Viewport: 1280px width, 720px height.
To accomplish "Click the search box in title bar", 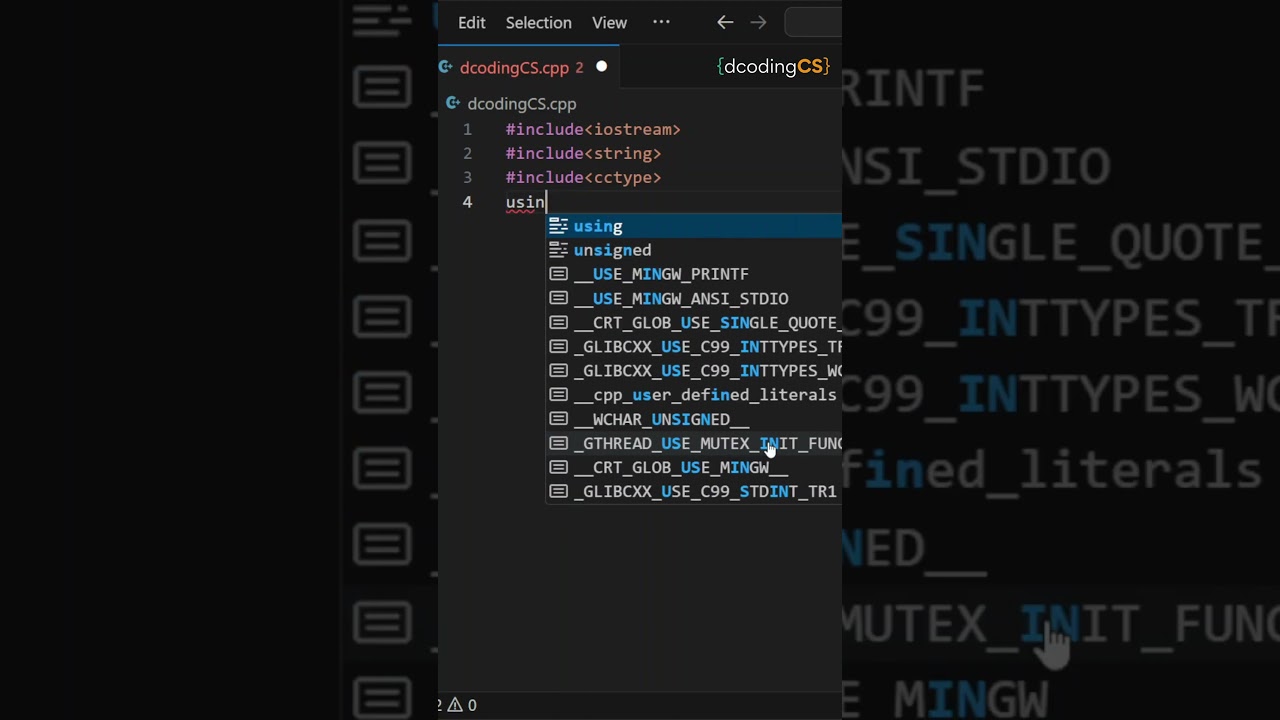I will 813,22.
